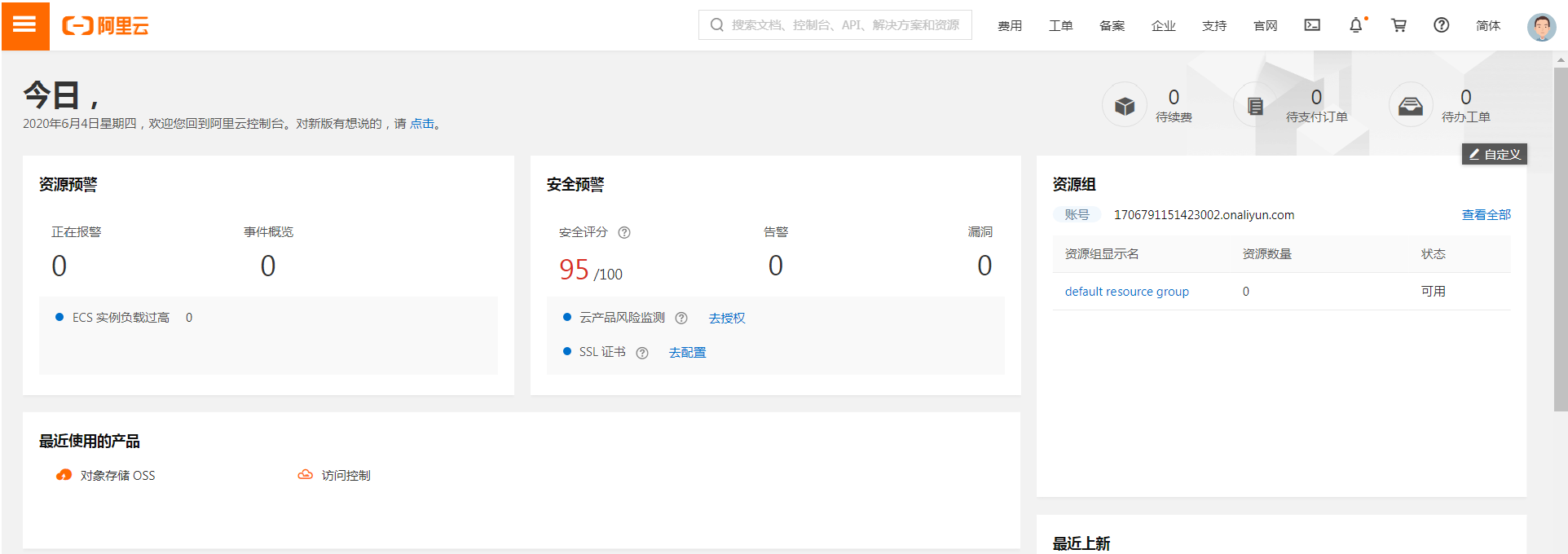Click the pending payment orders icon

click(x=1255, y=106)
